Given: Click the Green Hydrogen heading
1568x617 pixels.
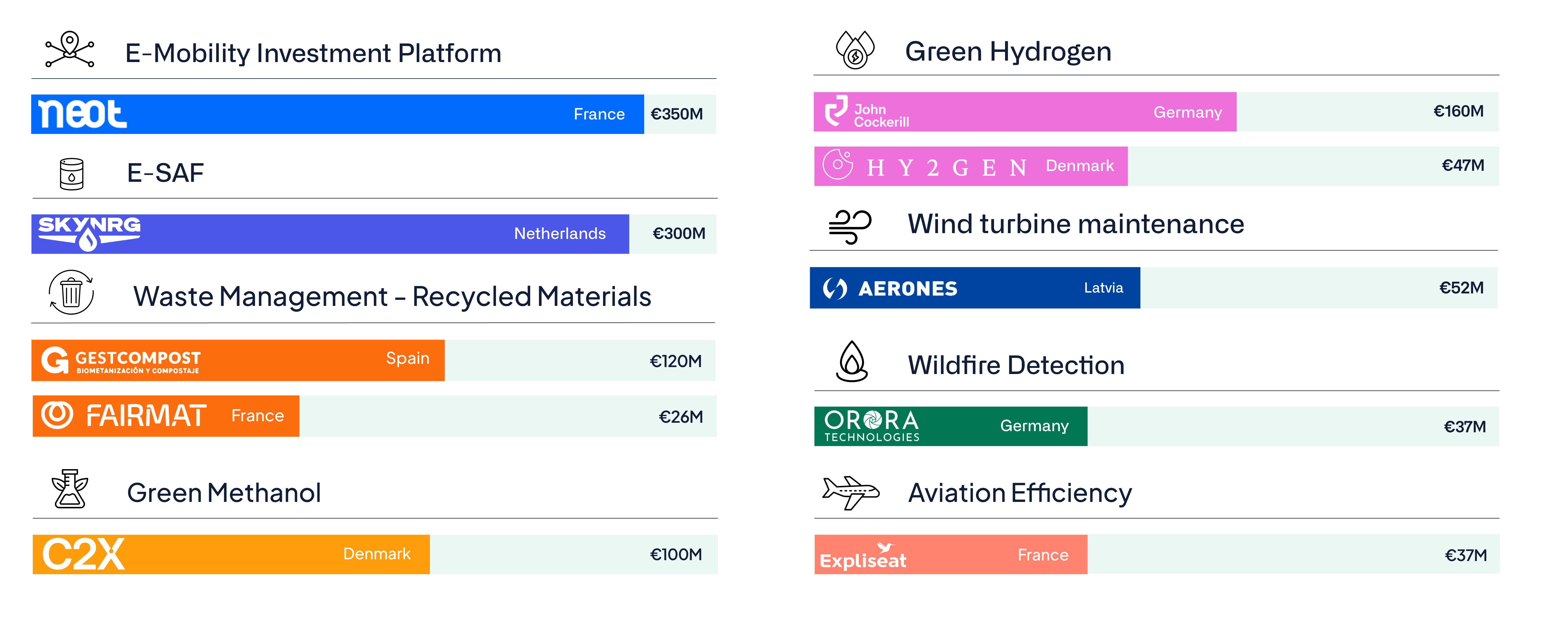Looking at the screenshot, I should point(1008,52).
